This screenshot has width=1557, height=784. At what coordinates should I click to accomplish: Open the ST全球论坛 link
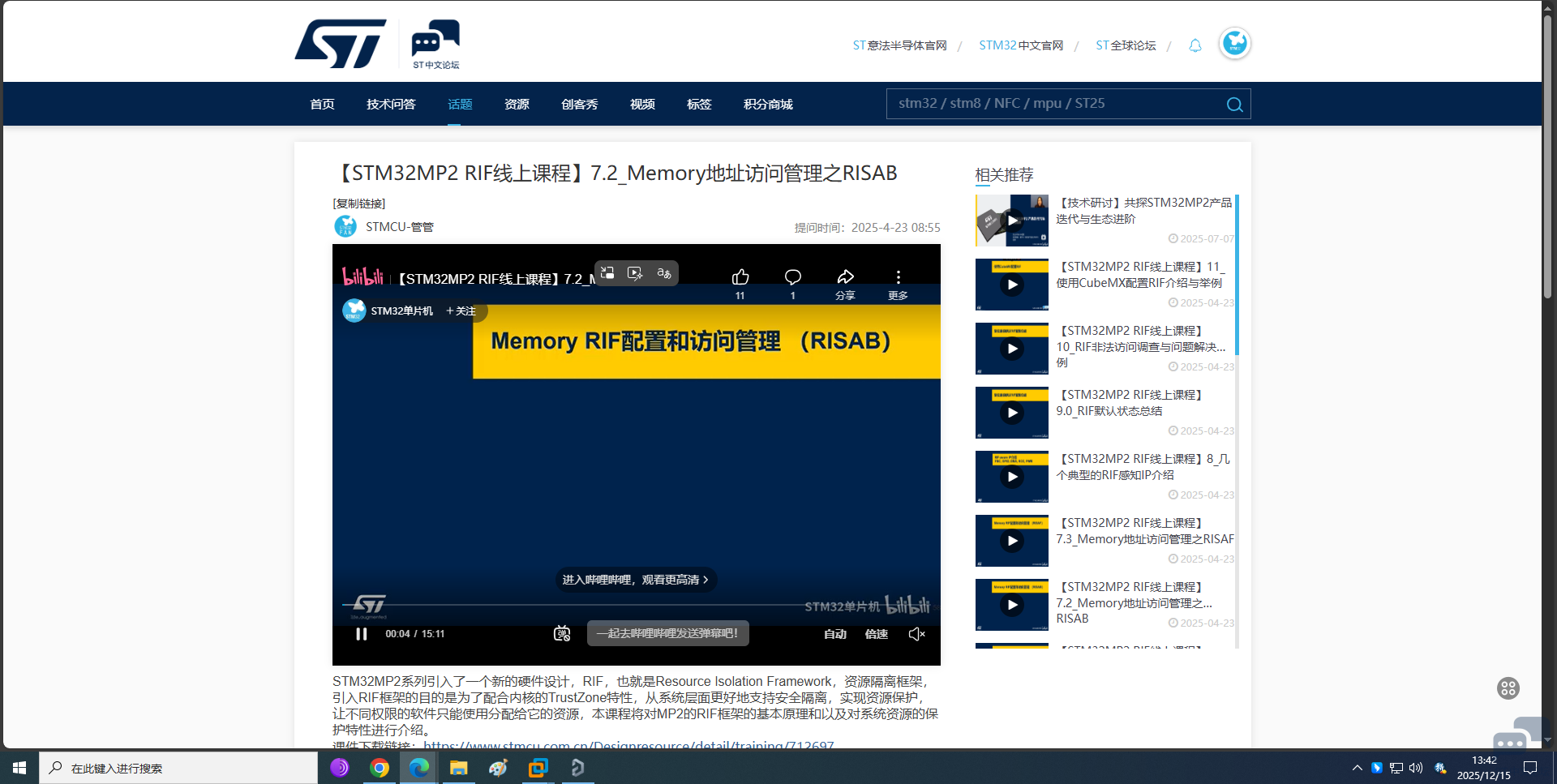[1126, 45]
